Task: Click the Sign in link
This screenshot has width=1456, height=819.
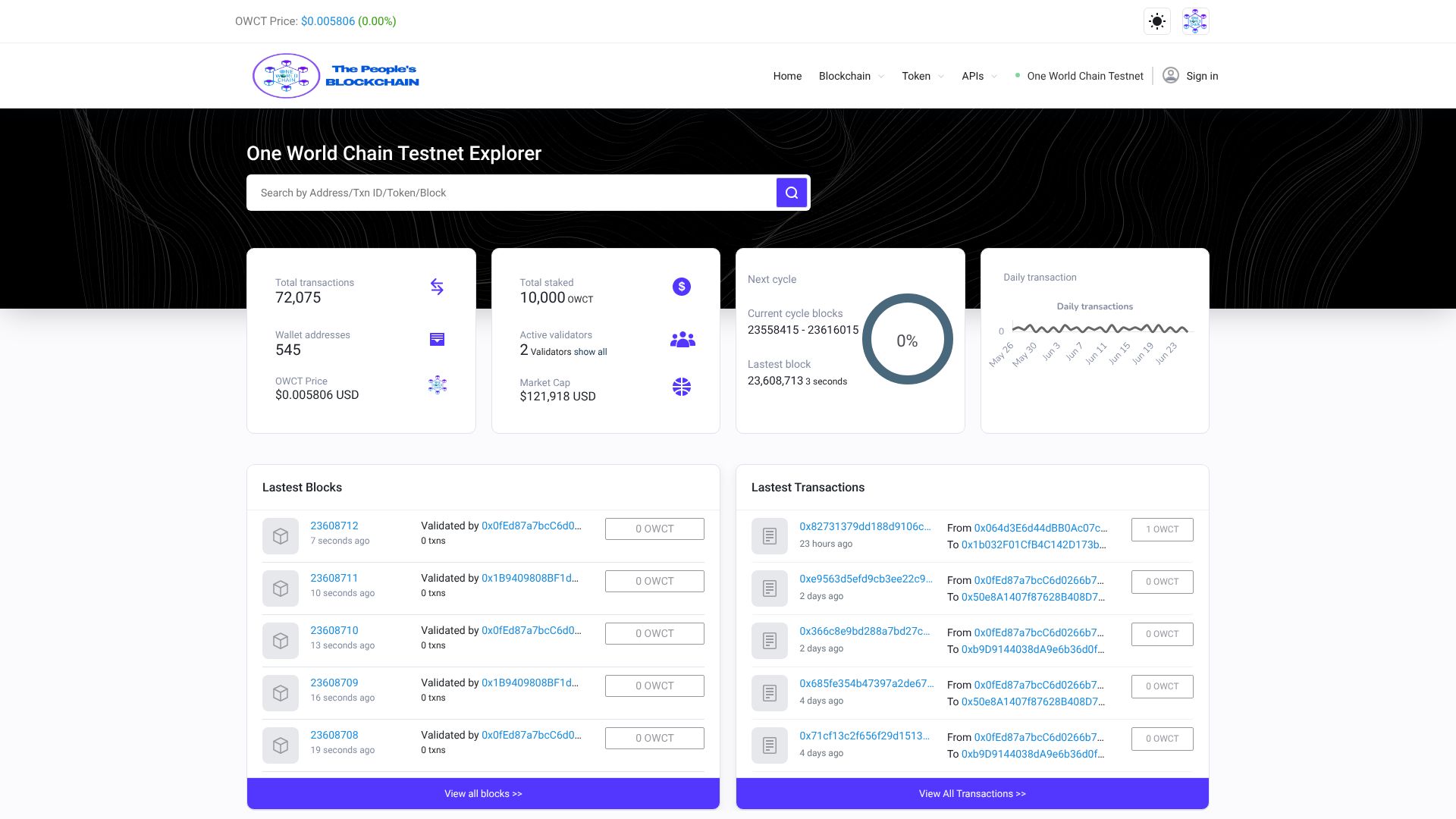Action: click(x=1202, y=76)
